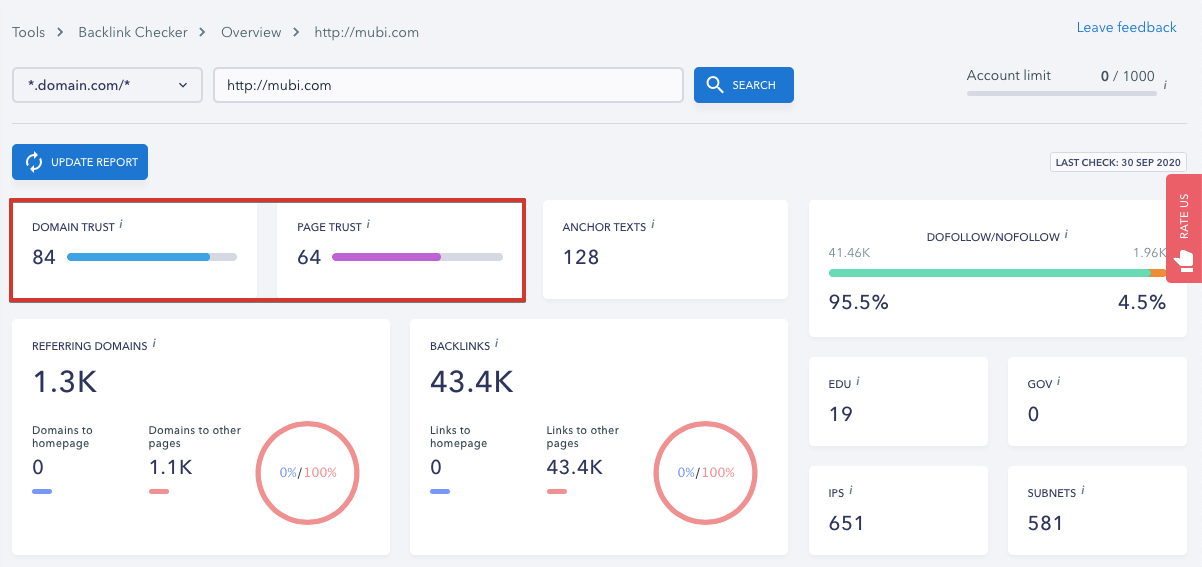Click the Last Check: 30 Sep 2020 badge

click(x=1118, y=162)
